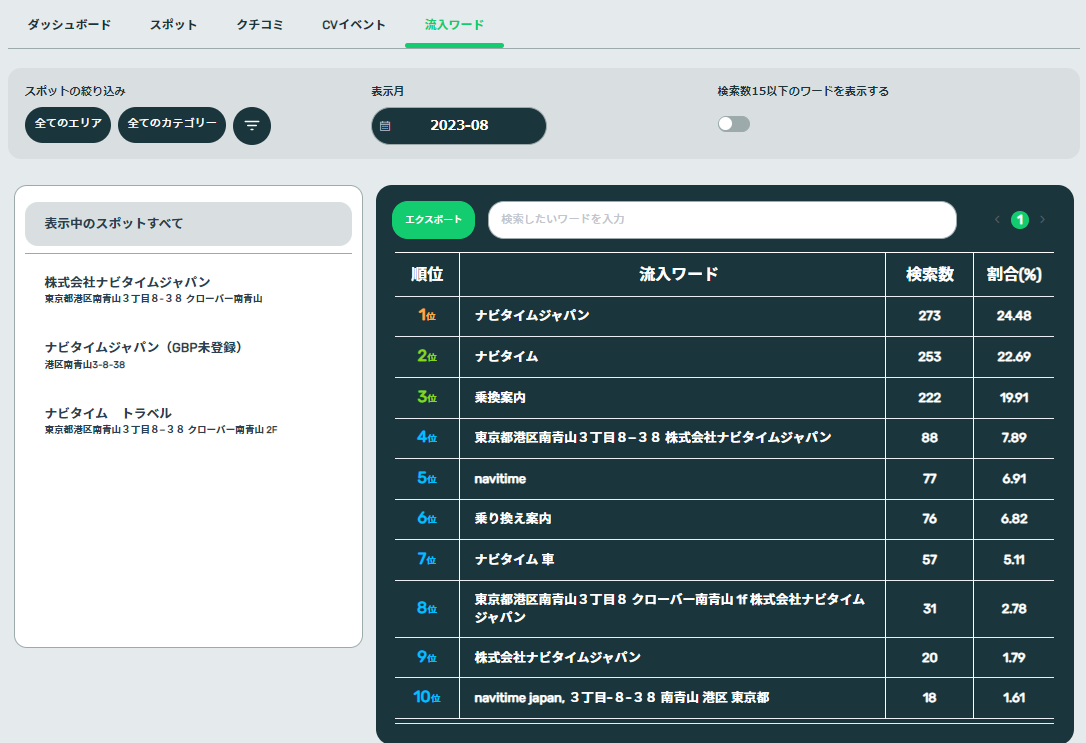The width and height of the screenshot is (1086, 743).
Task: Click search count 273
Action: click(929, 316)
